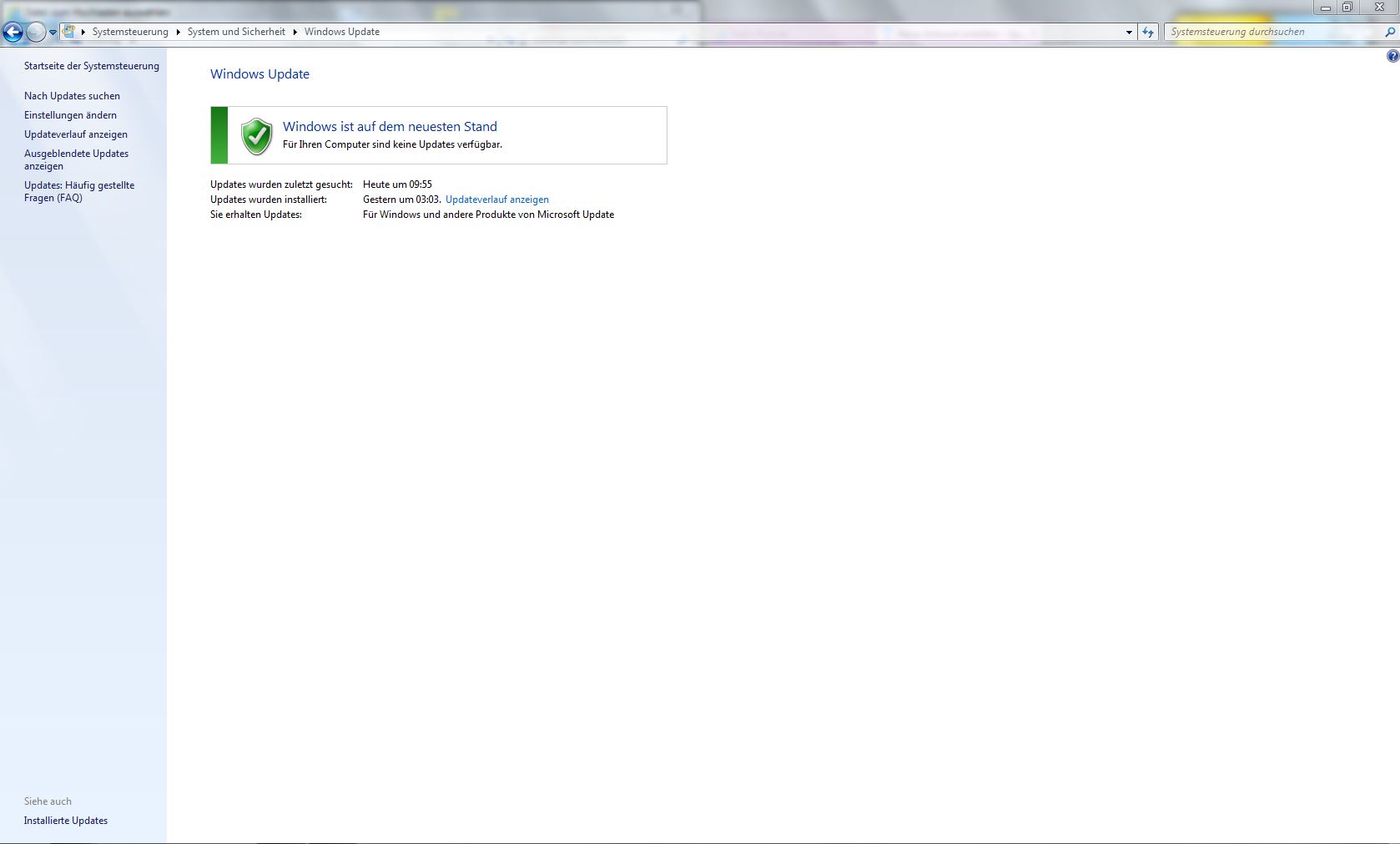The width and height of the screenshot is (1400, 844).
Task: Select System und Sicherheit breadcrumb
Action: [236, 32]
